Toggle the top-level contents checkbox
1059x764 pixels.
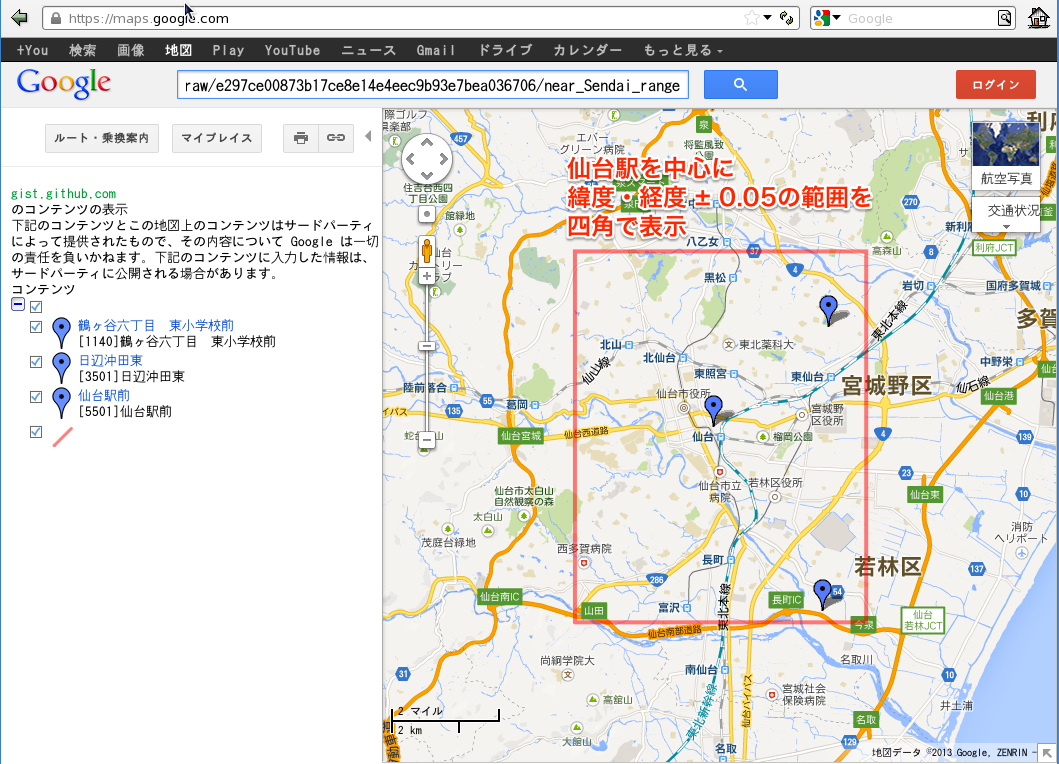pos(36,307)
